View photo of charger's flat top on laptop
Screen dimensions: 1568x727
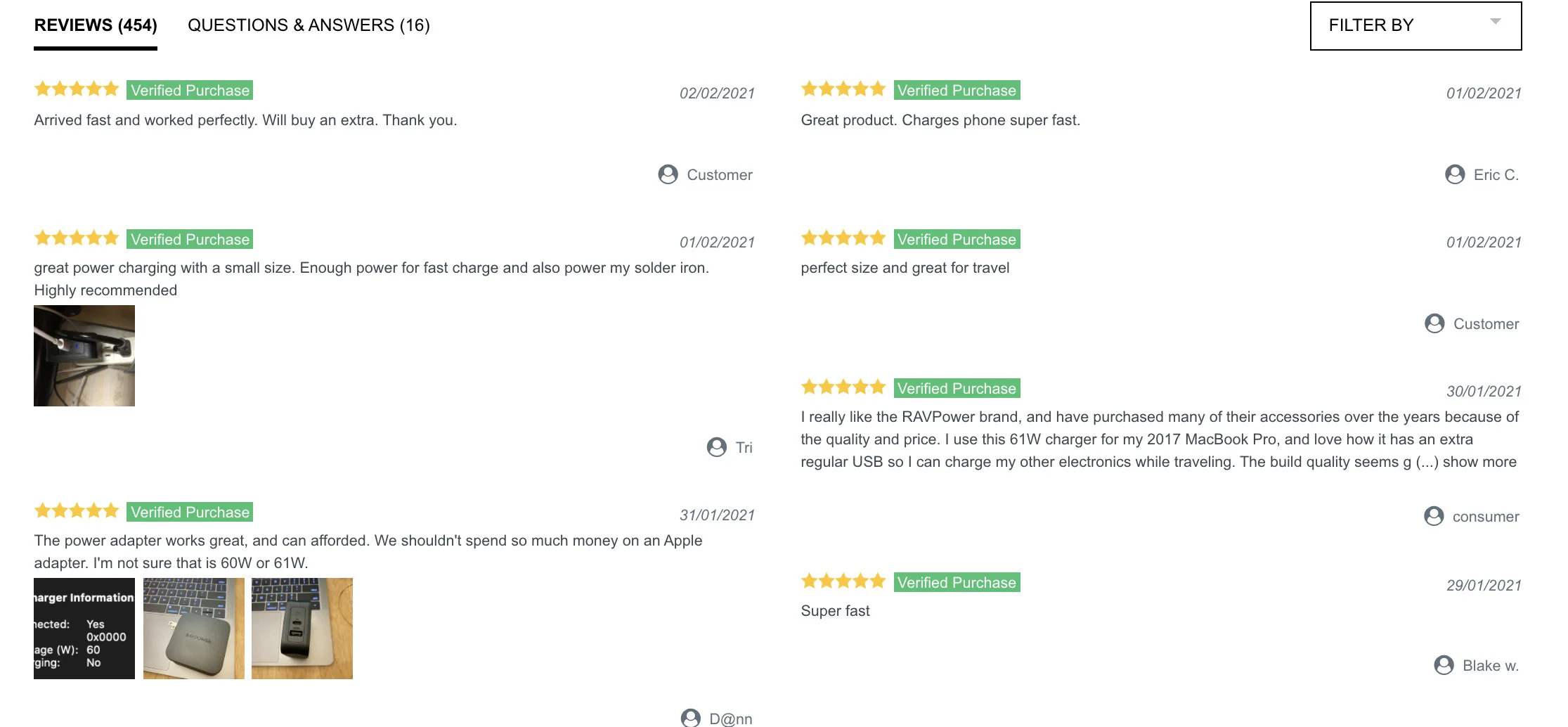pos(194,629)
